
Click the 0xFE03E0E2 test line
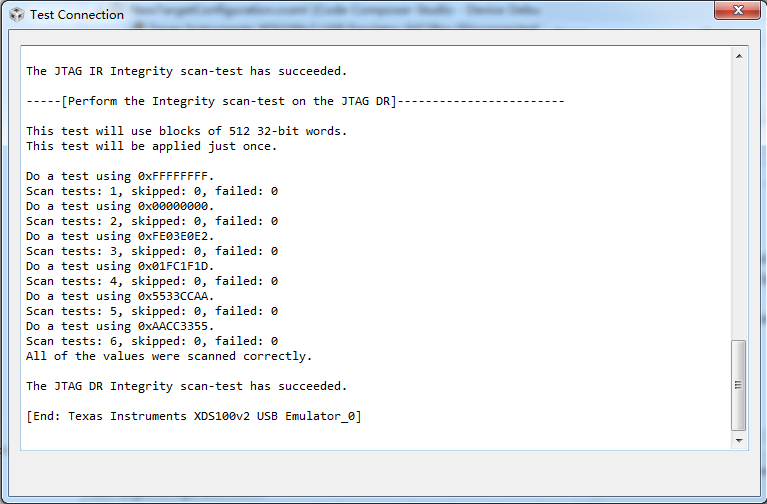pyautogui.click(x=120, y=236)
